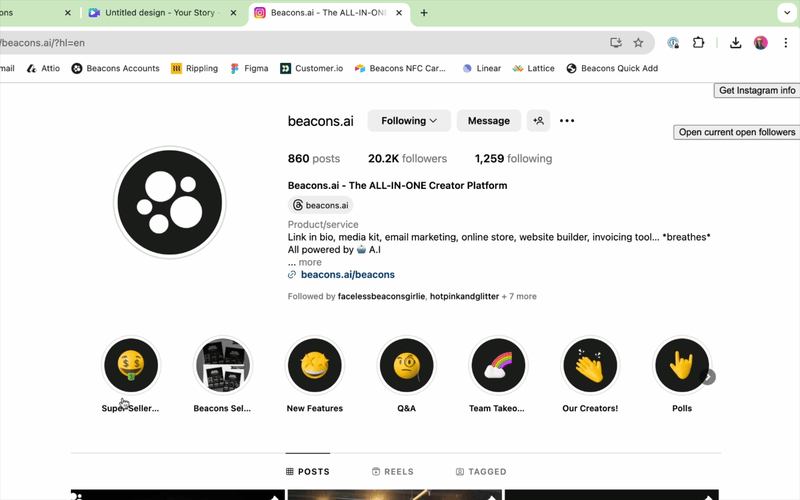Open the Beacons Sel... story highlight

pyautogui.click(x=223, y=365)
